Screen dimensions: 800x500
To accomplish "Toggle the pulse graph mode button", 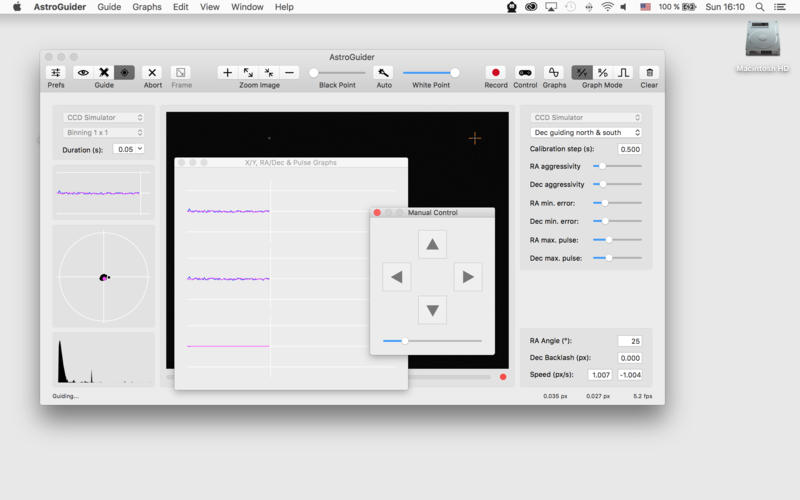I will coord(623,73).
